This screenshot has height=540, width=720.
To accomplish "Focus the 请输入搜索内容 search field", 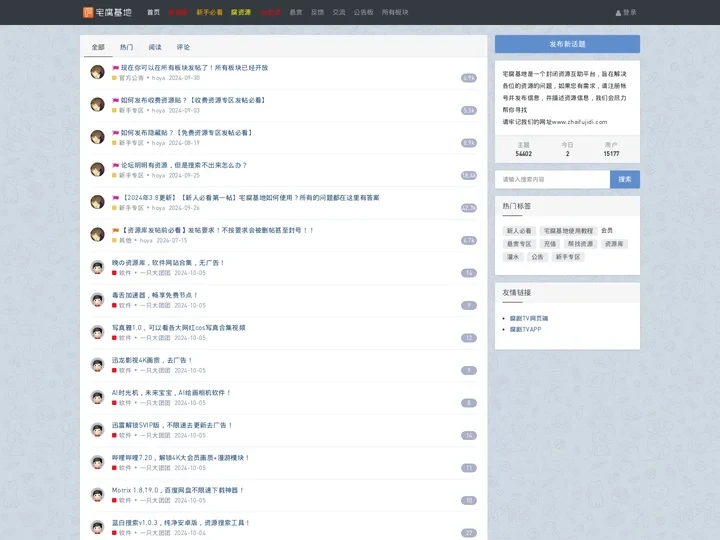I will click(552, 180).
